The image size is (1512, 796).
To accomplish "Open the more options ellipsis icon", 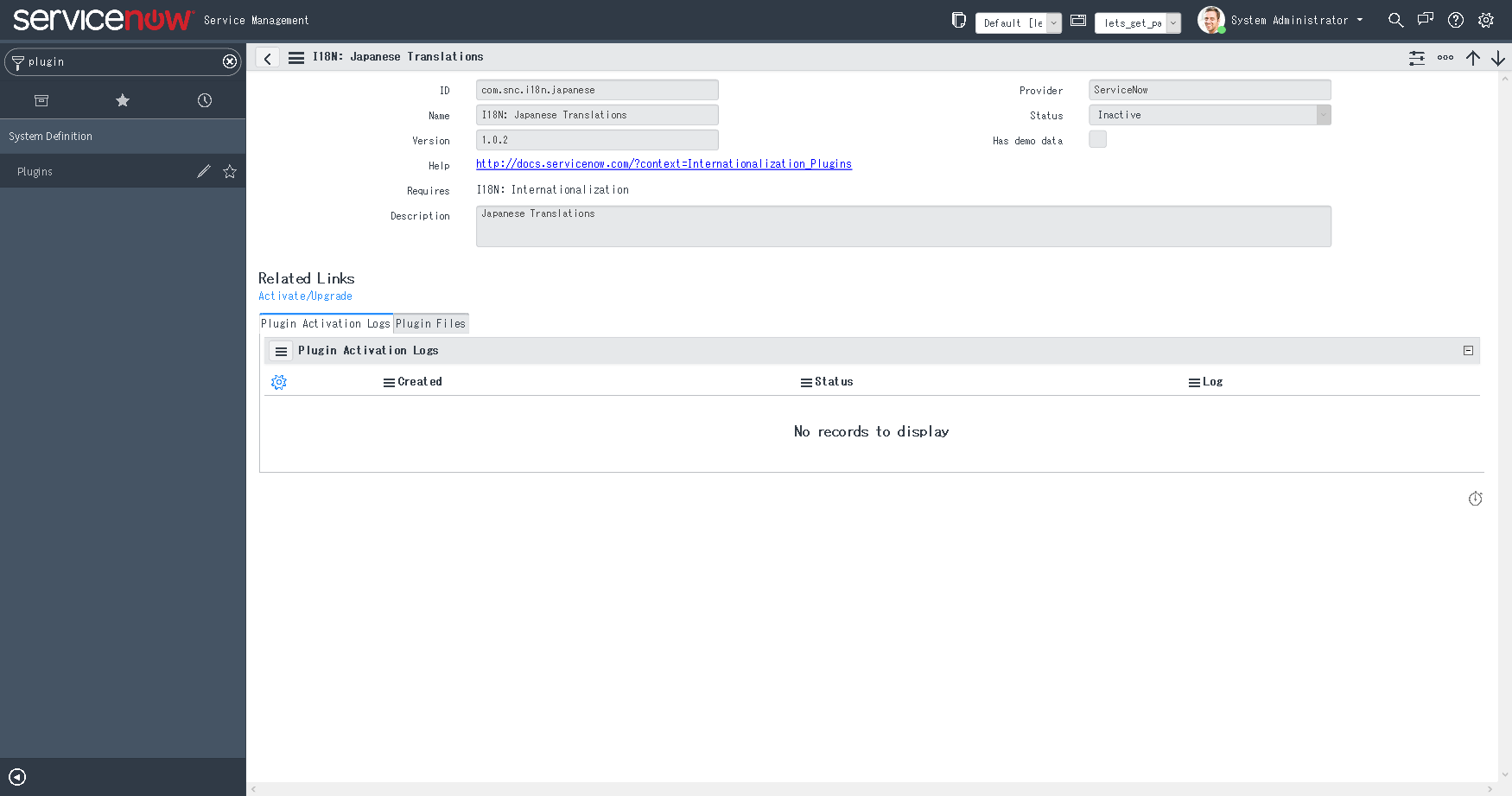I will point(1445,58).
